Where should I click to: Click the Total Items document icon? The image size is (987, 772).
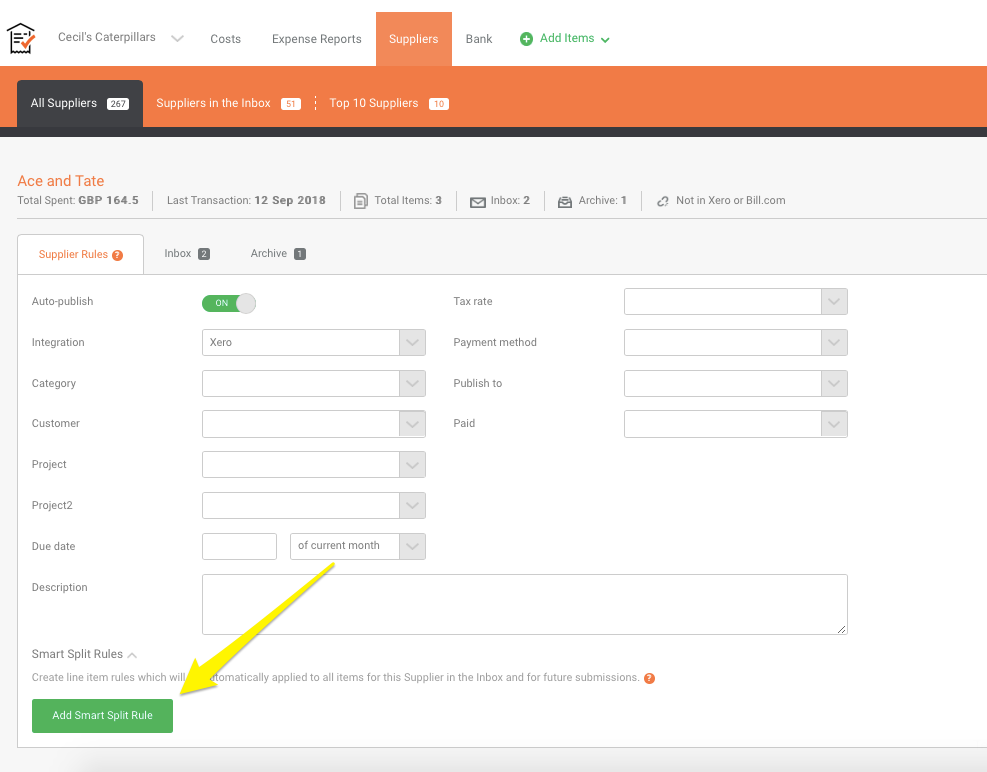point(361,201)
